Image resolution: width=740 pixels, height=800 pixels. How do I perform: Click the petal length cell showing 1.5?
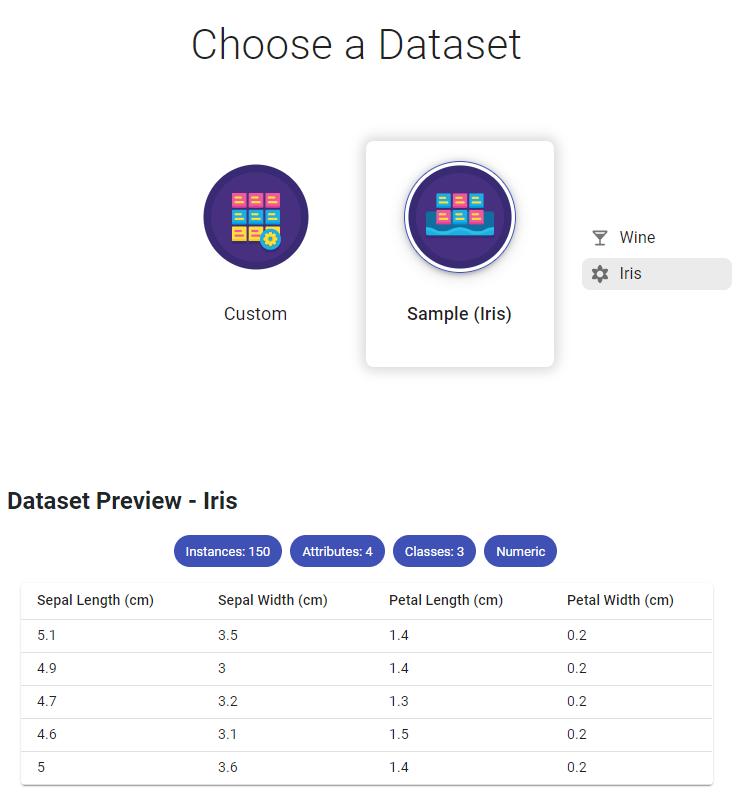[x=399, y=734]
